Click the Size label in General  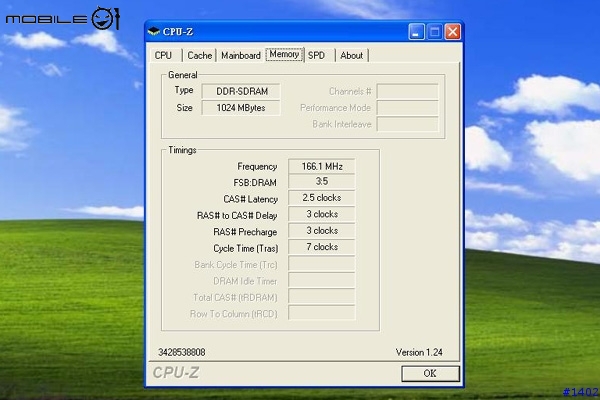tap(184, 108)
